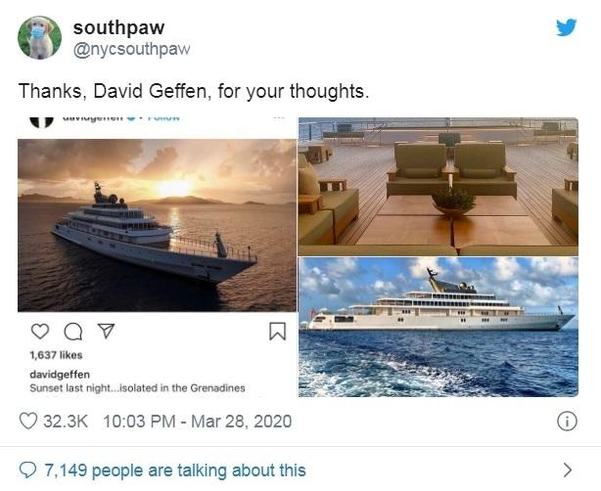Click the Twitter bird logo
The height and width of the screenshot is (491, 601).
[x=566, y=27]
